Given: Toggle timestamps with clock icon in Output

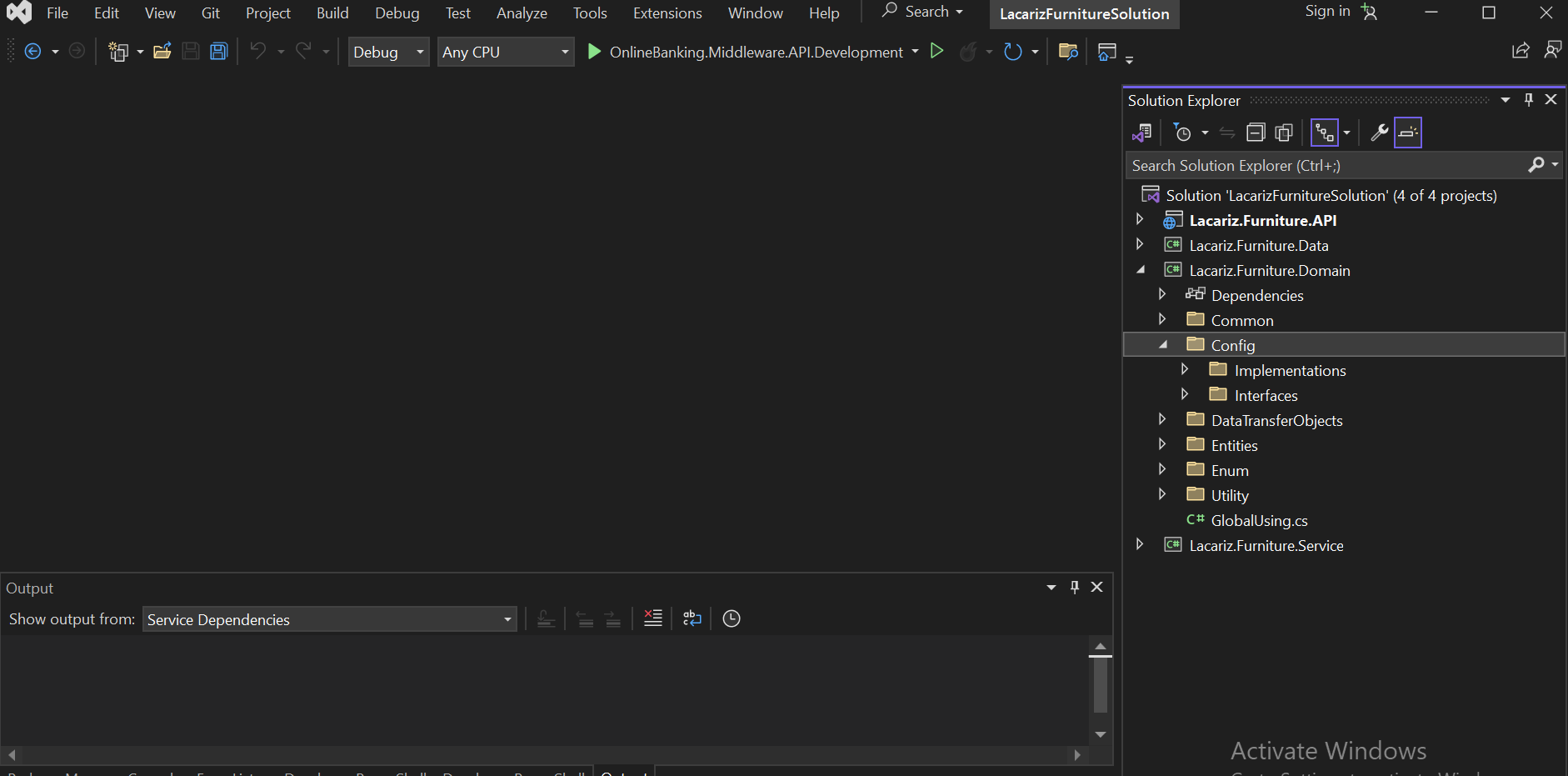Looking at the screenshot, I should 731,618.
